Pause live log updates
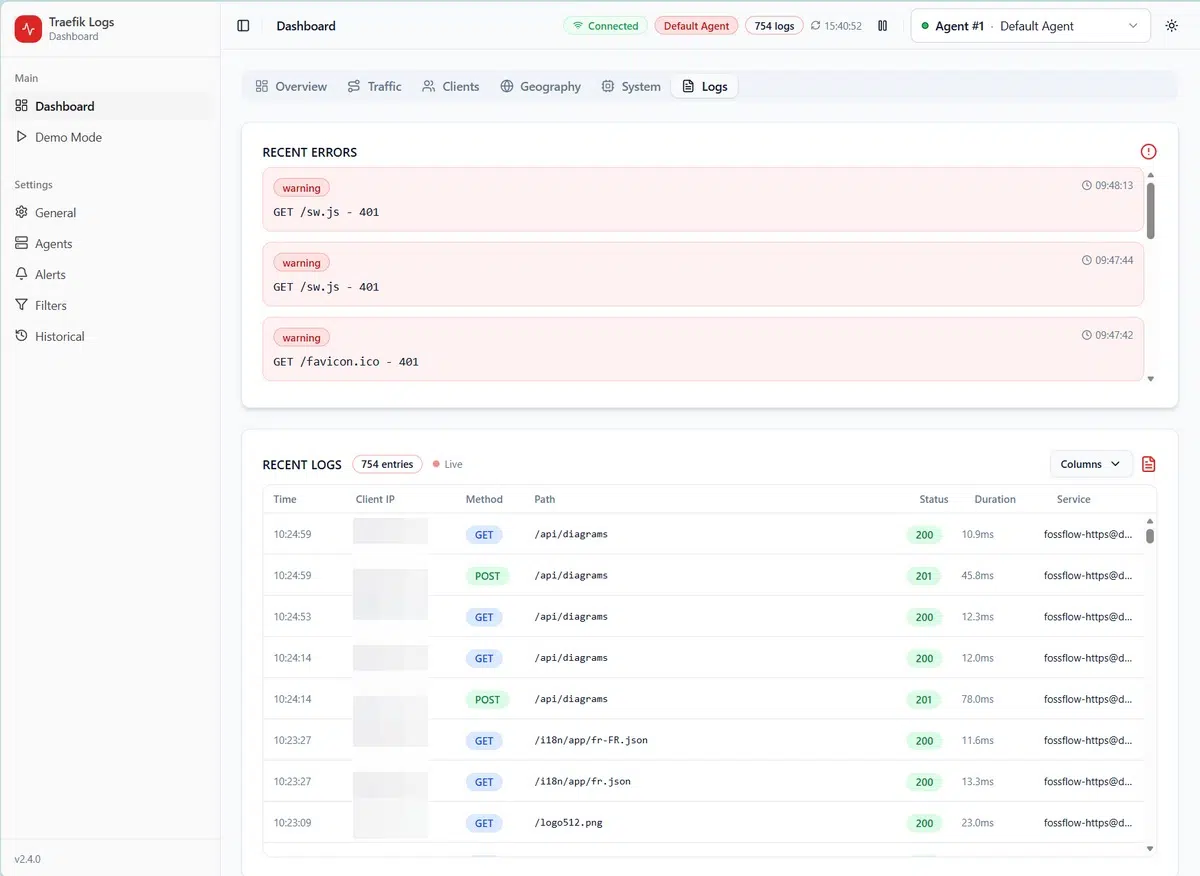Image resolution: width=1200 pixels, height=876 pixels. pos(882,26)
